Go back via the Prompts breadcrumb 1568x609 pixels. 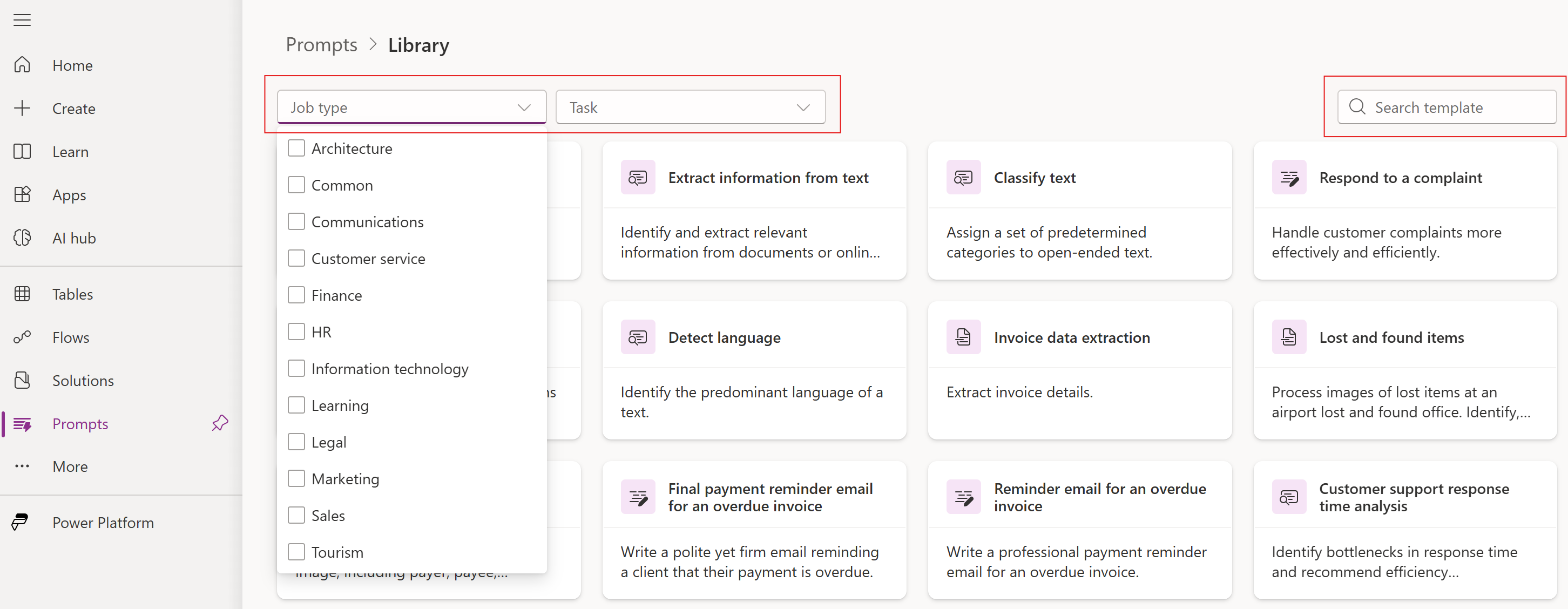tap(321, 44)
